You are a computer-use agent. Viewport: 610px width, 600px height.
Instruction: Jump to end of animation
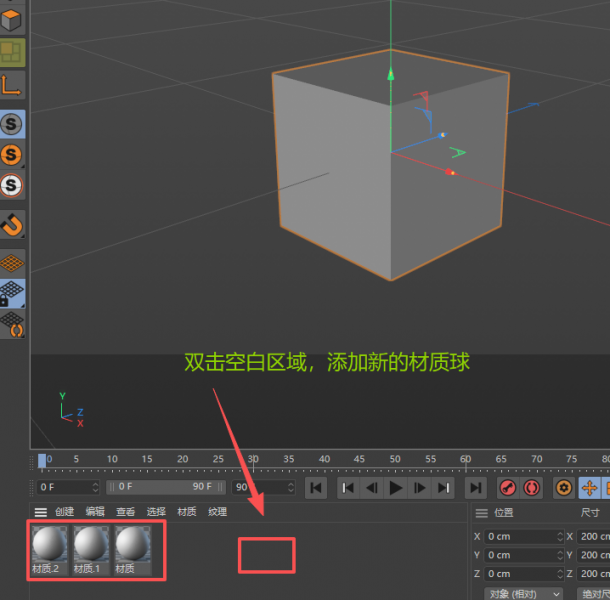[476, 488]
